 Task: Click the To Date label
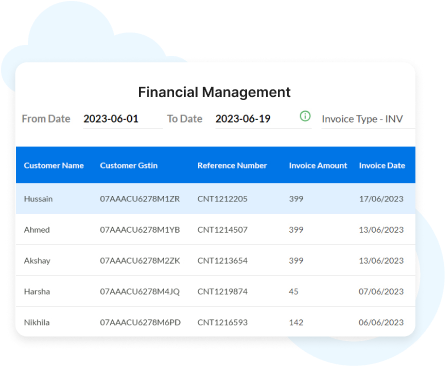pos(185,119)
